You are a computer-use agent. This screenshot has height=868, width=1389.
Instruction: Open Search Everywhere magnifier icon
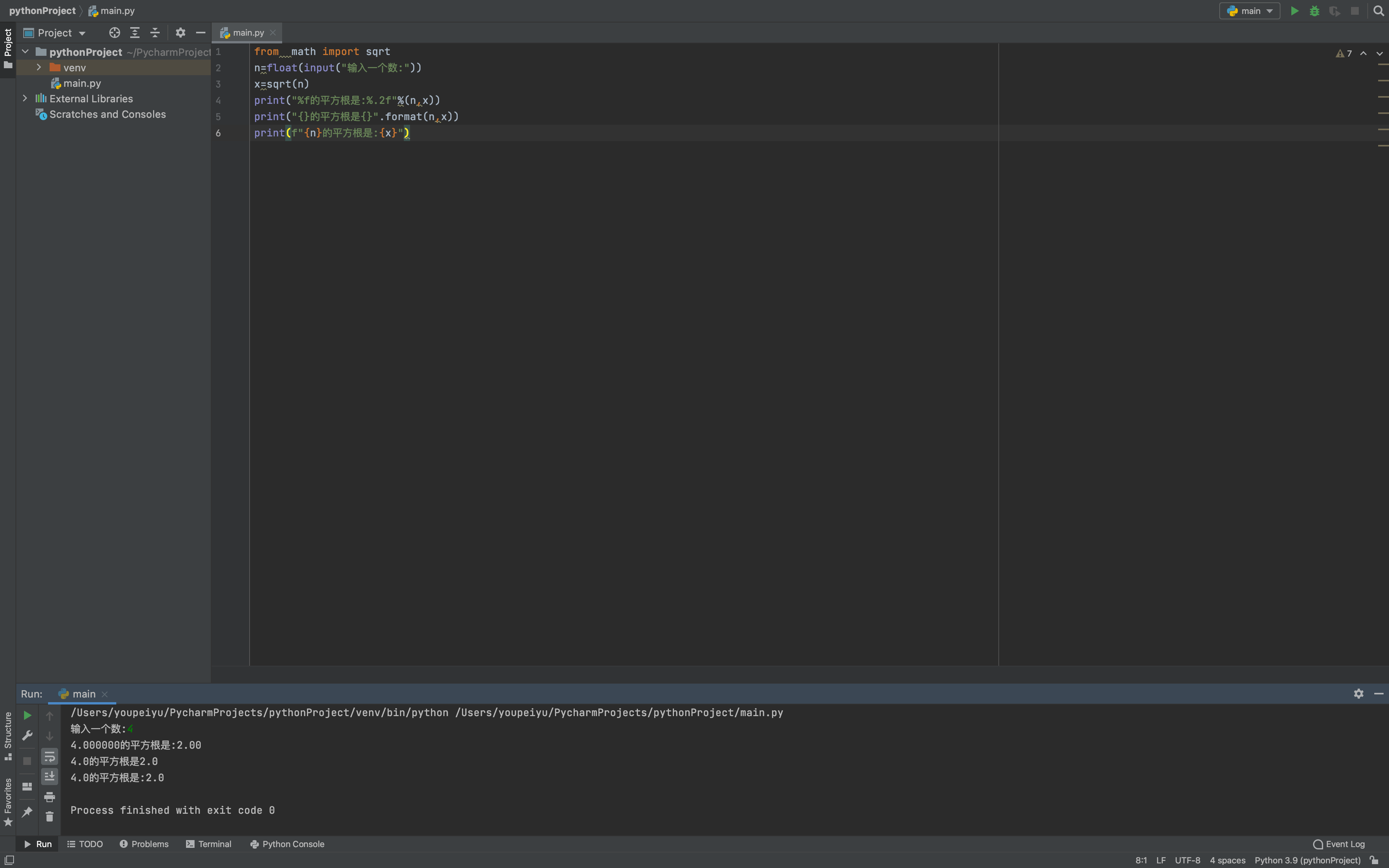(1379, 11)
